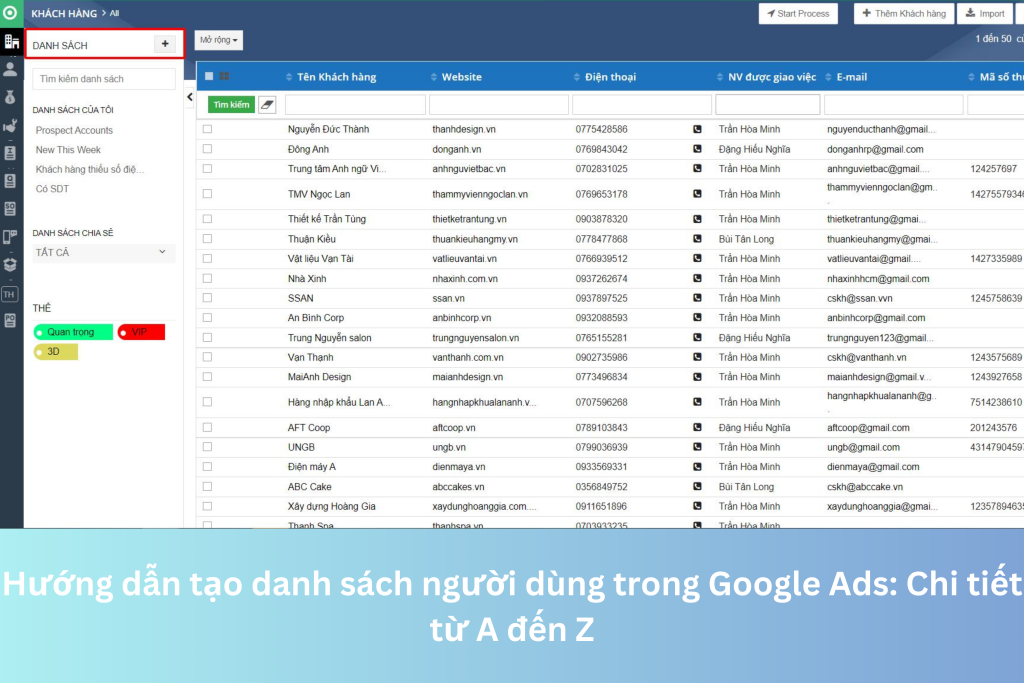The image size is (1024, 683).
Task: Focus the Website column filter field
Action: [499, 104]
